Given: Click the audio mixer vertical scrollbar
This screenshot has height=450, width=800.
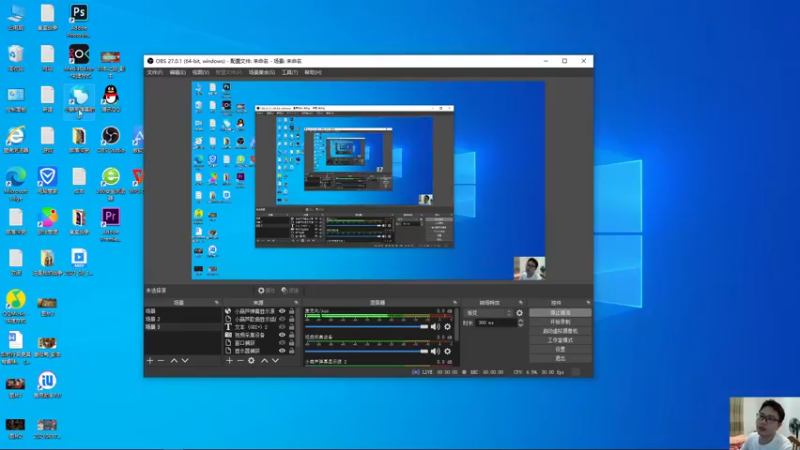Looking at the screenshot, I should [457, 327].
